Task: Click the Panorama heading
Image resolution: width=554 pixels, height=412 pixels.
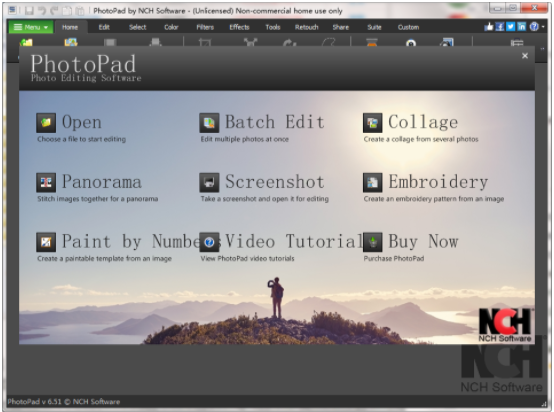Action: coord(102,182)
